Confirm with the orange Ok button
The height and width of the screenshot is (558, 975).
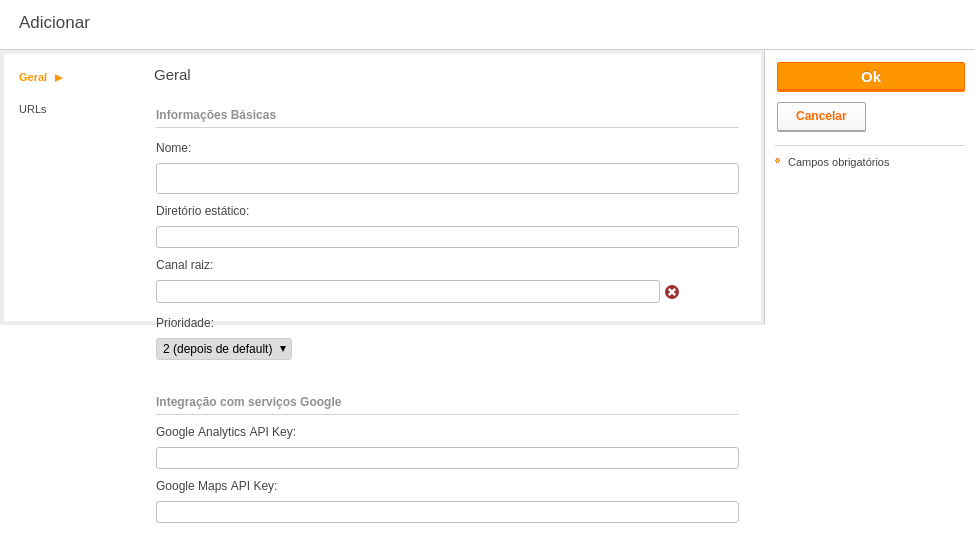click(871, 77)
